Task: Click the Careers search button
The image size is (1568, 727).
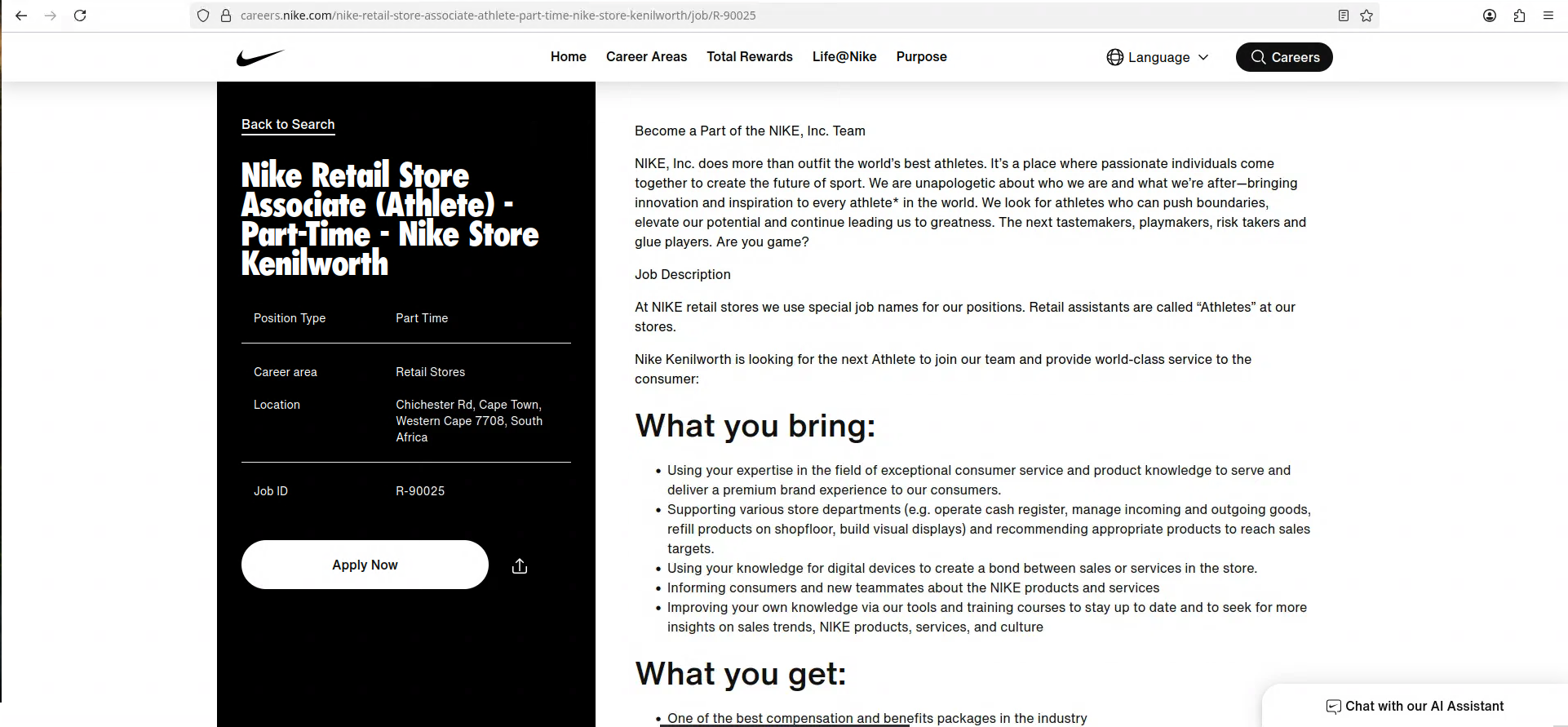Action: tap(1284, 57)
